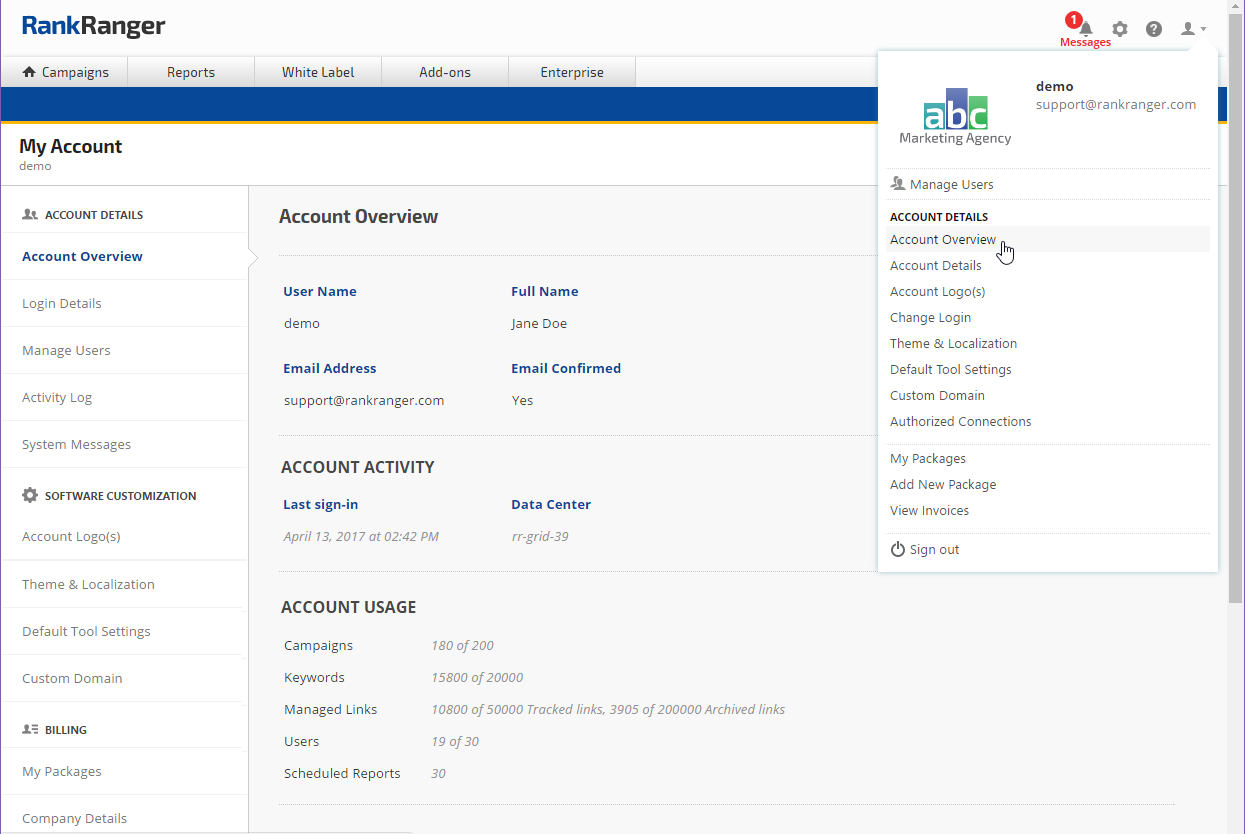Open Login Details in the left sidebar

click(x=62, y=303)
